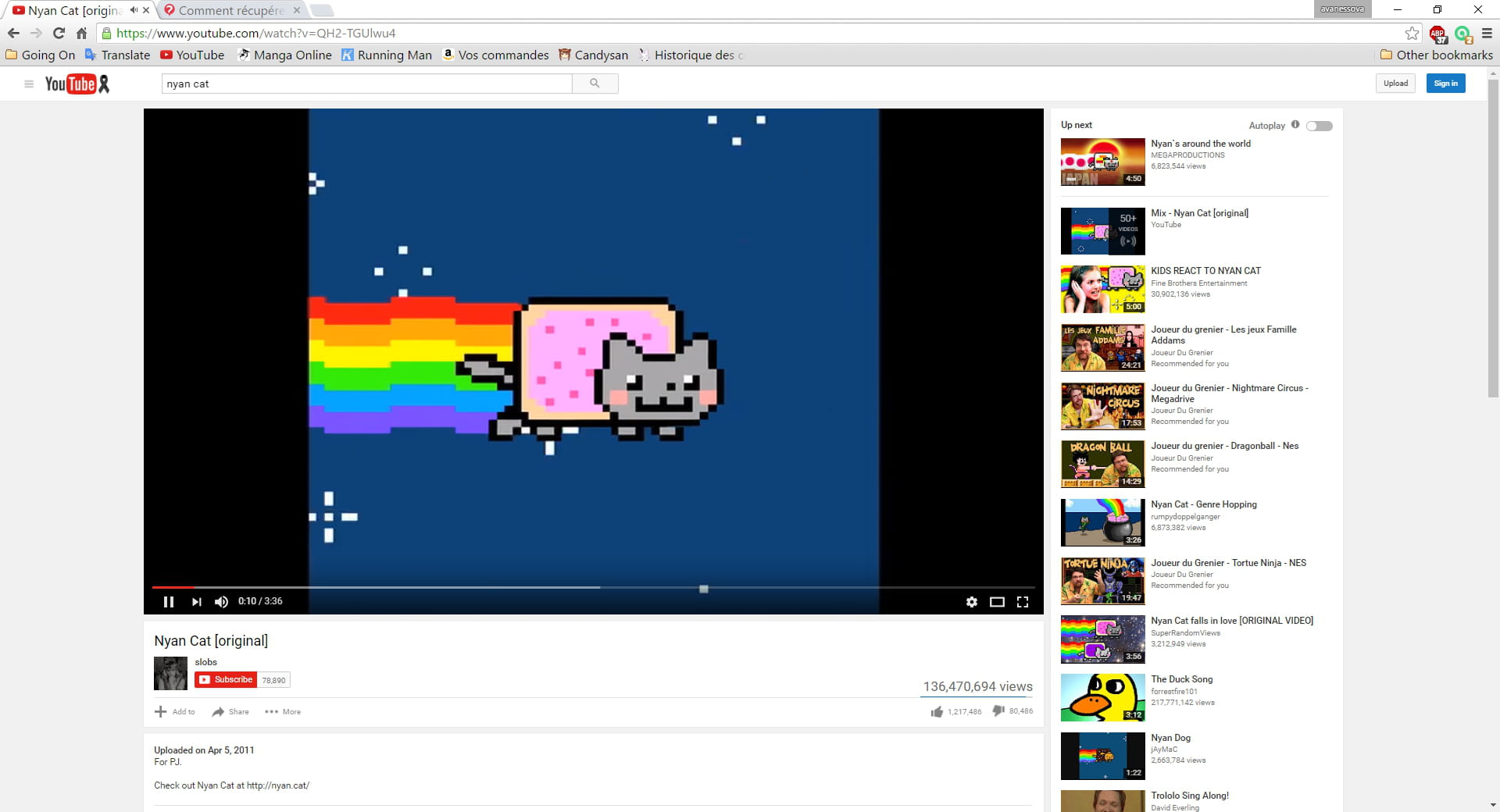Viewport: 1500px width, 812px height.
Task: Open Mix - Nyan Cat playlist thumbnail
Action: (1102, 231)
